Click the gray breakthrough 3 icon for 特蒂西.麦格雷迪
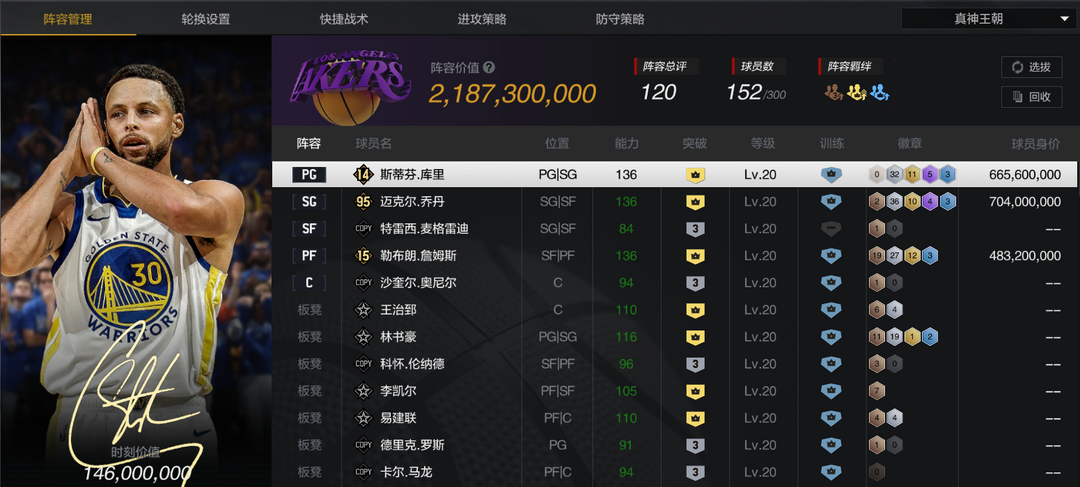This screenshot has height=487, width=1080. tap(695, 229)
